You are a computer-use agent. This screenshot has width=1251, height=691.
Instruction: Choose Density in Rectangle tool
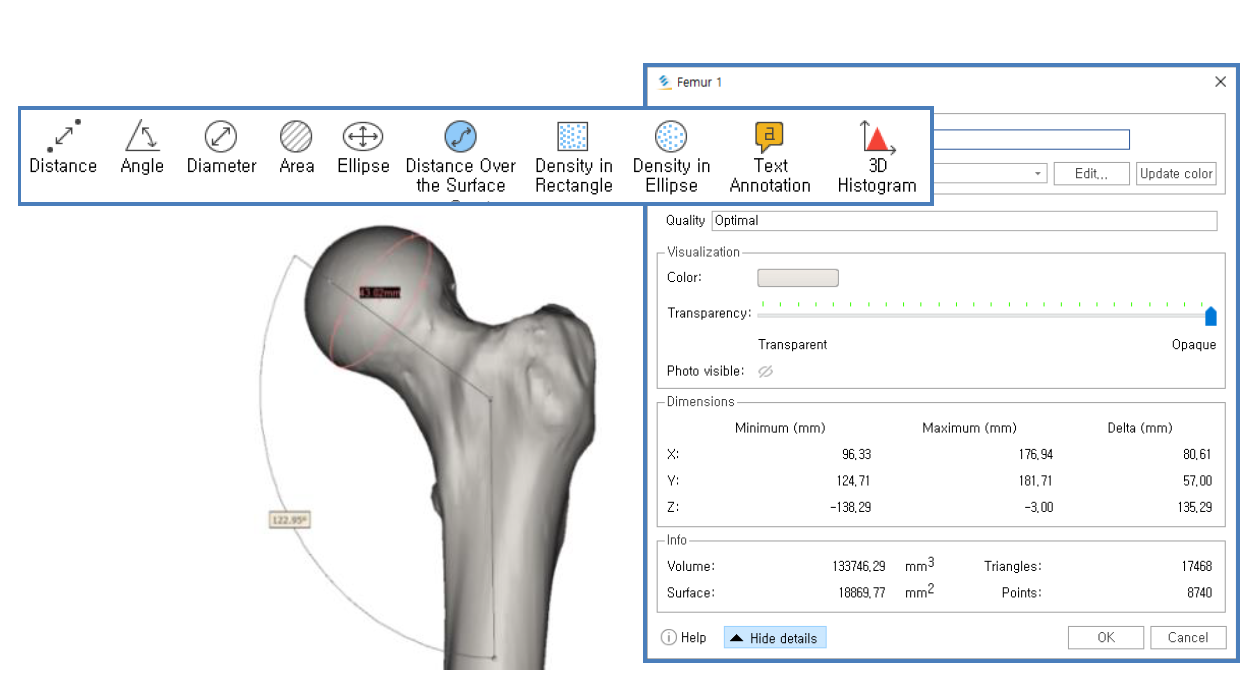[573, 157]
